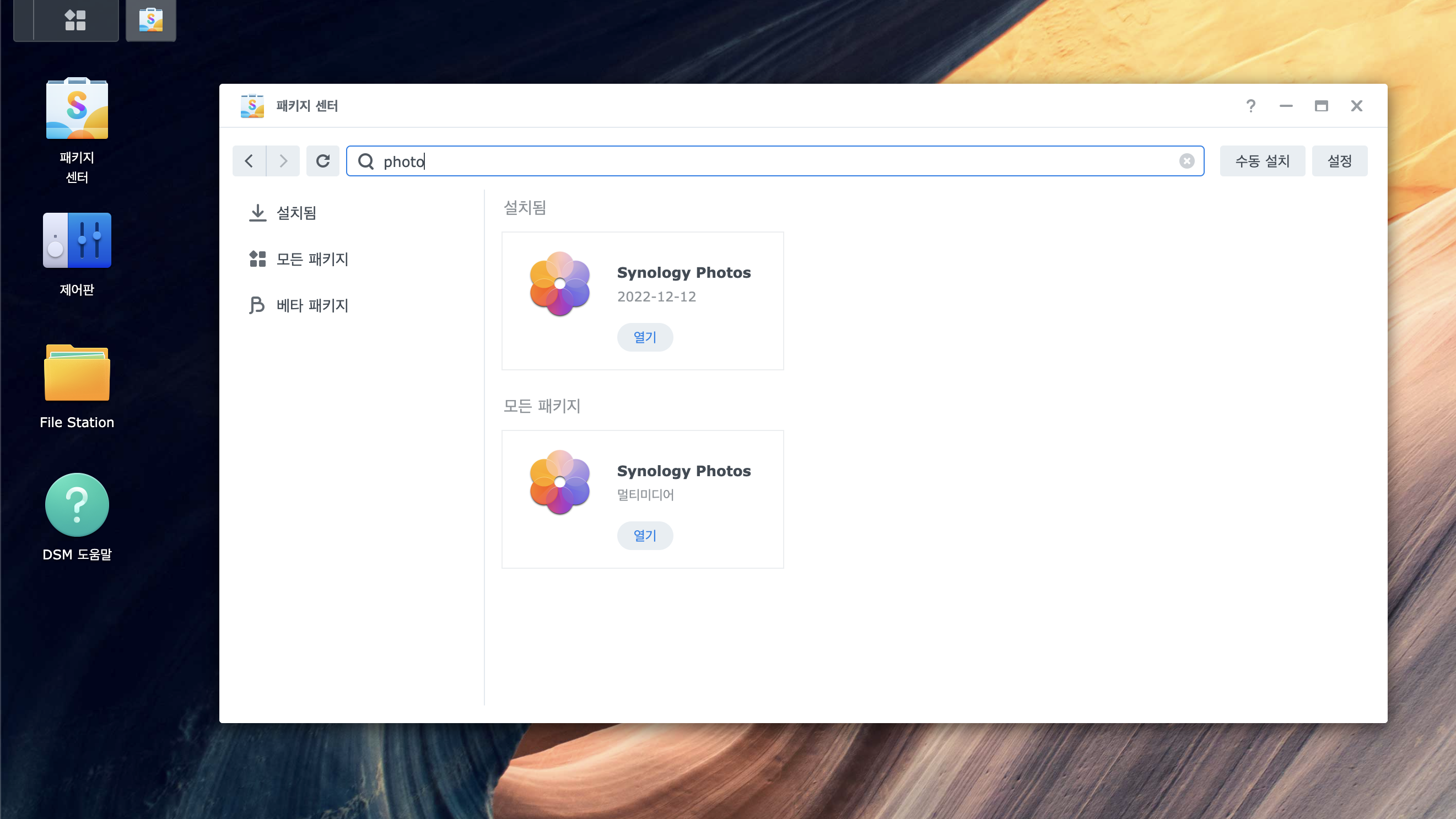
Task: Open the installed Synology Photos flower thumbnail
Action: pyautogui.click(x=559, y=284)
